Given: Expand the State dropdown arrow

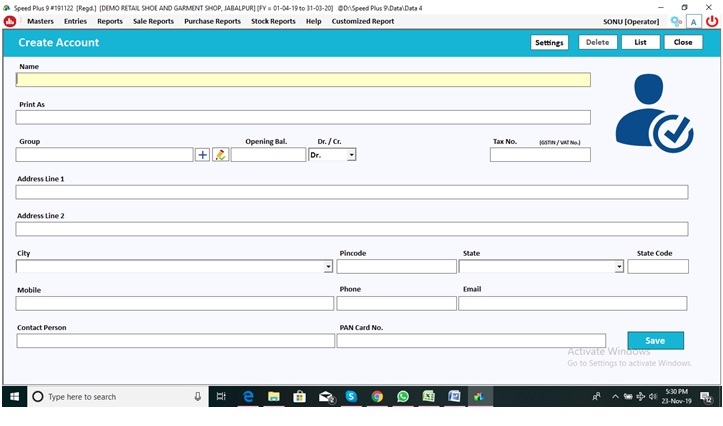Looking at the screenshot, I should coord(619,266).
